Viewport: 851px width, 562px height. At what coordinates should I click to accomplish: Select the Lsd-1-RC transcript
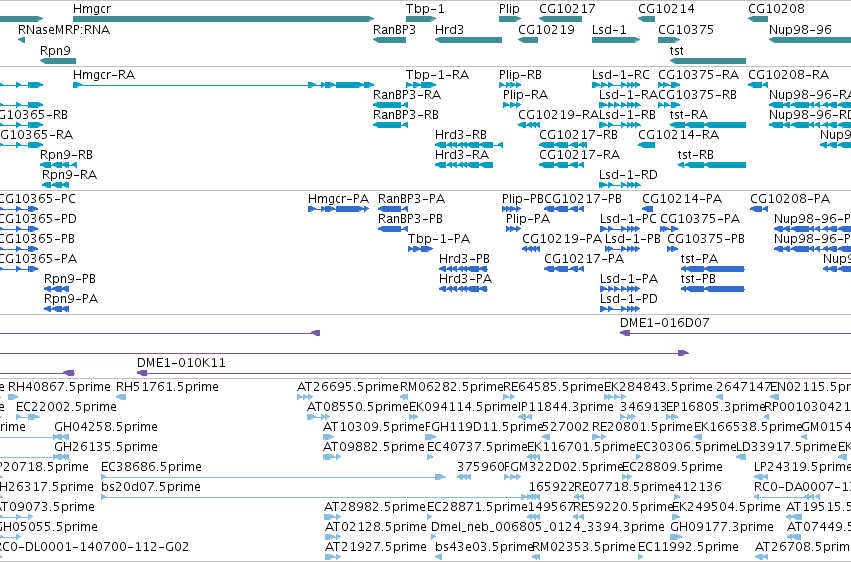(x=616, y=85)
